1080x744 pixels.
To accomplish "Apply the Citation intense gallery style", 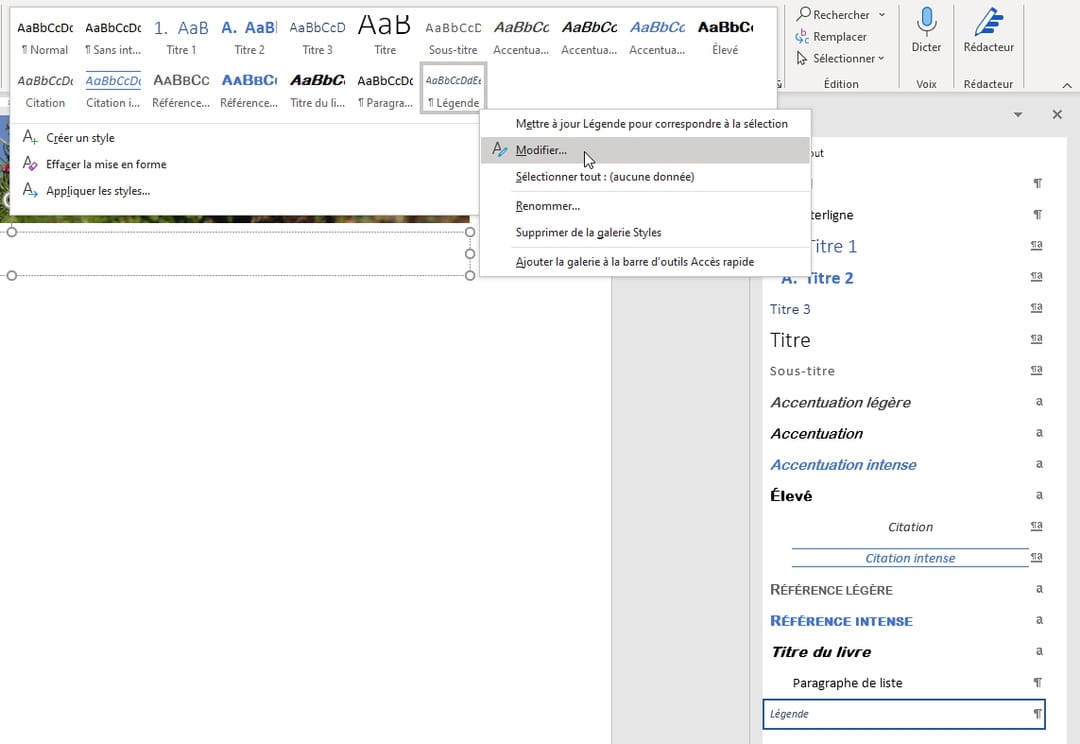I will pos(113,88).
